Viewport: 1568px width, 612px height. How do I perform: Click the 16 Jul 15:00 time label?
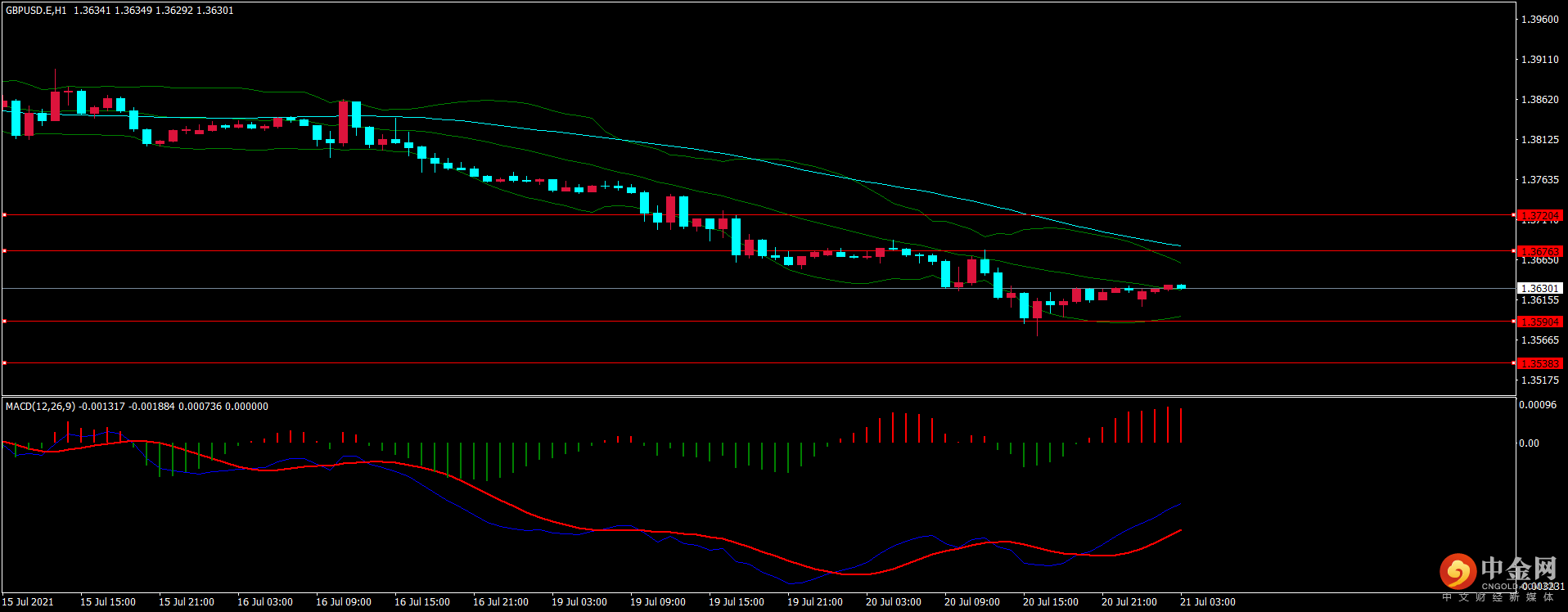[422, 602]
